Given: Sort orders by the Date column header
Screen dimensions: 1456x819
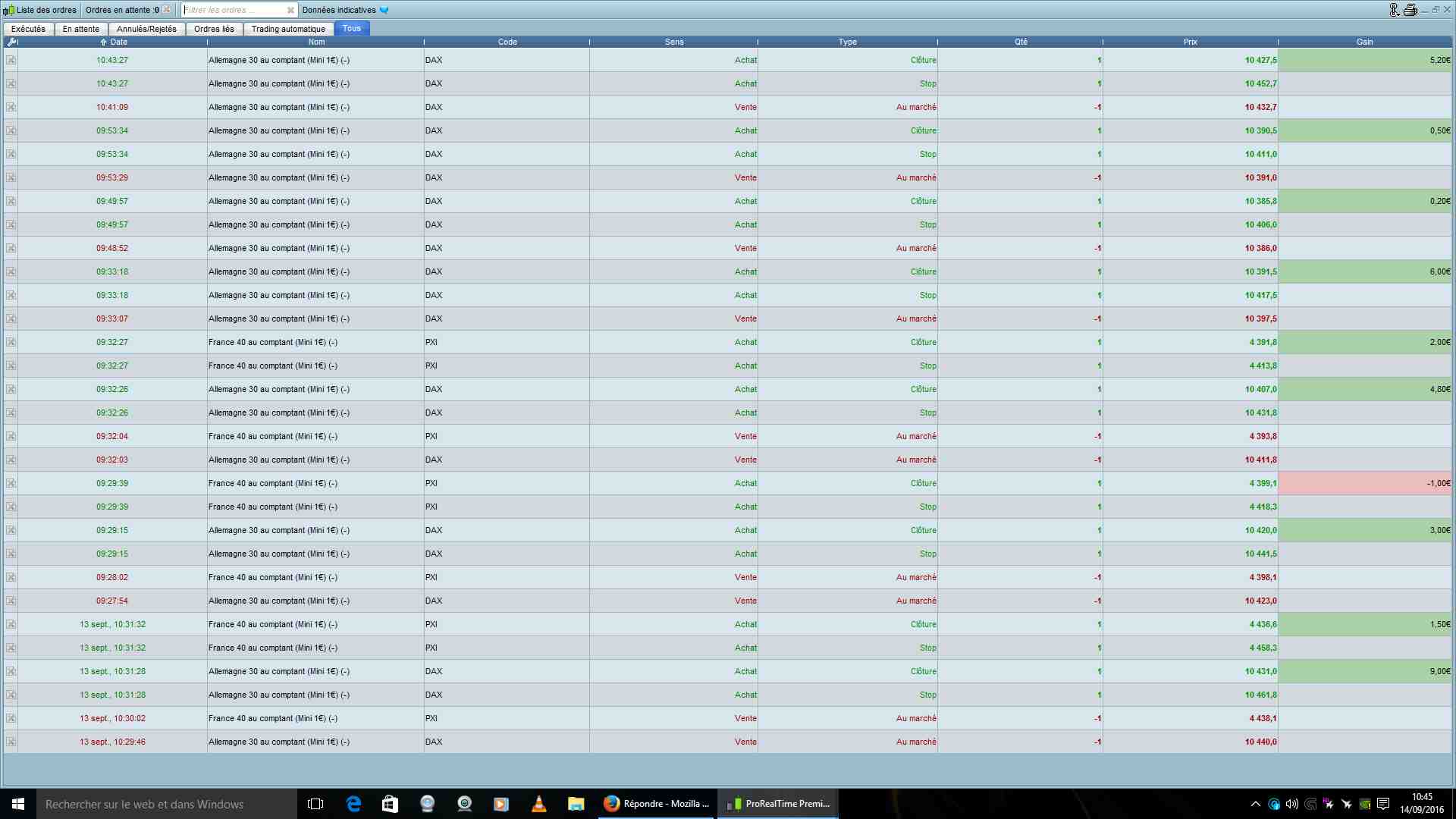Looking at the screenshot, I should click(x=118, y=42).
